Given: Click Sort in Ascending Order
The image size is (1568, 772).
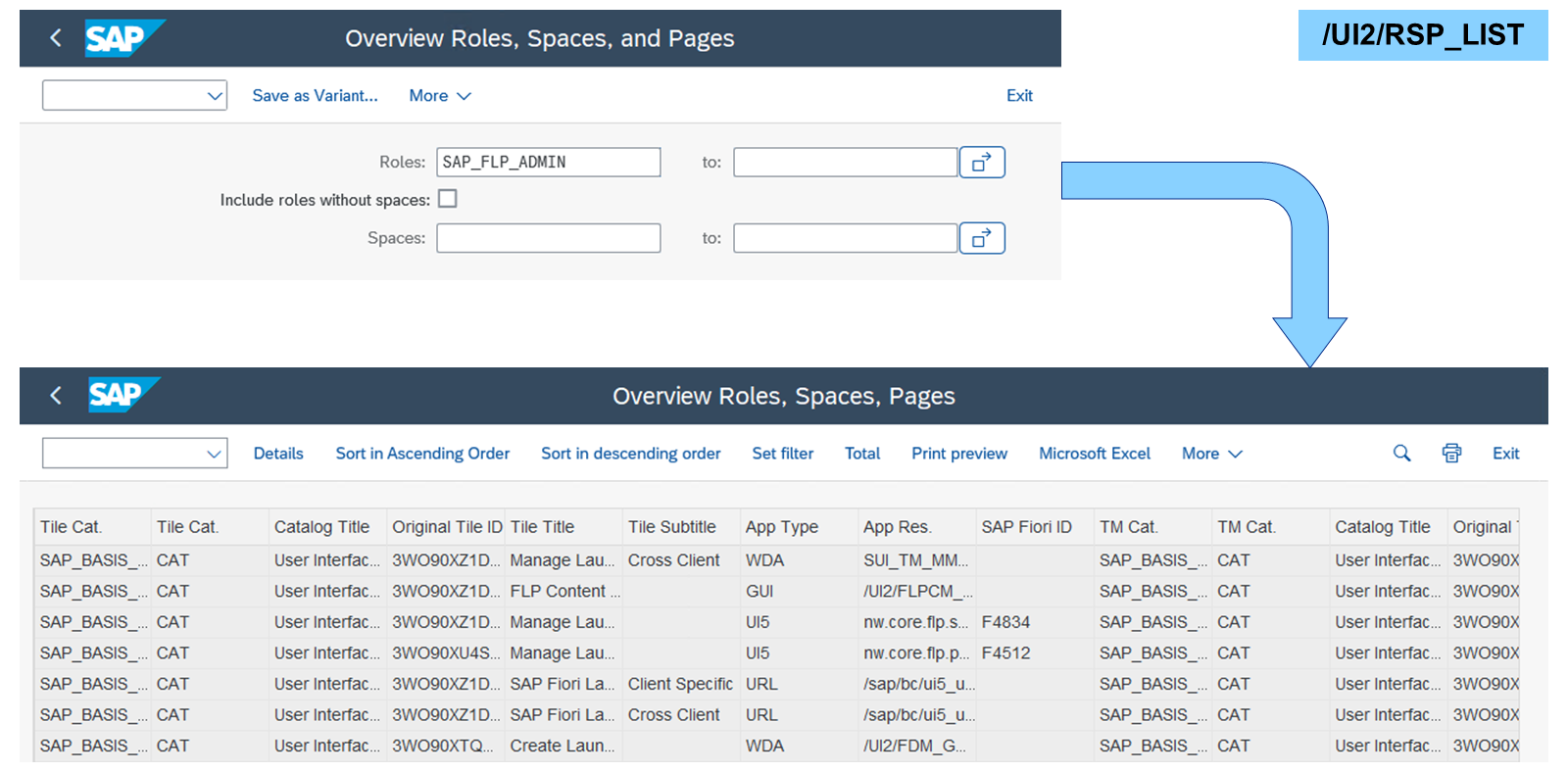Looking at the screenshot, I should (422, 454).
